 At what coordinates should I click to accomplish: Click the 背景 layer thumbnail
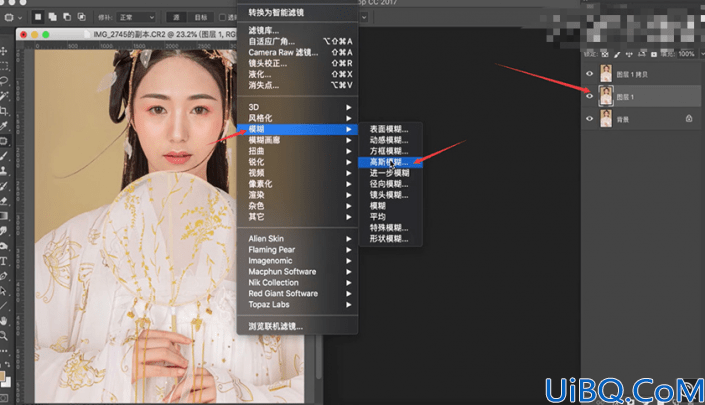click(x=606, y=119)
